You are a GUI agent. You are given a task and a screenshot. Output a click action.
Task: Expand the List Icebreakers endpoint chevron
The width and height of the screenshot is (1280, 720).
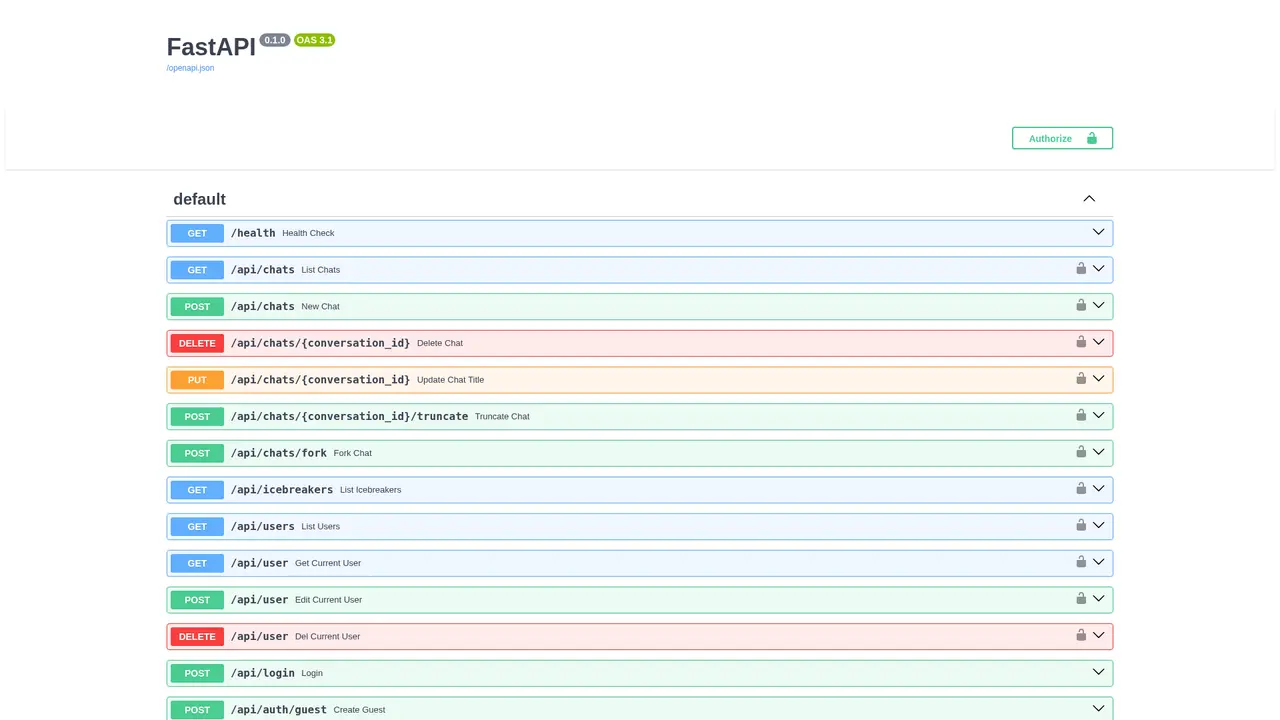click(x=1098, y=489)
